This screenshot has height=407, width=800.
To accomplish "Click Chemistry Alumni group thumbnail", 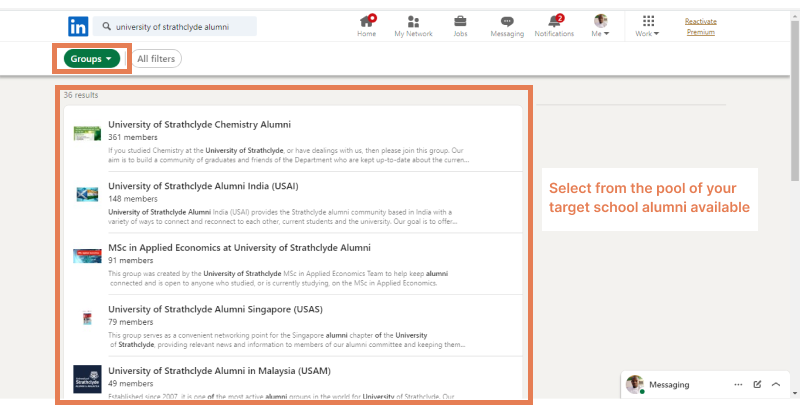I will click(x=87, y=134).
